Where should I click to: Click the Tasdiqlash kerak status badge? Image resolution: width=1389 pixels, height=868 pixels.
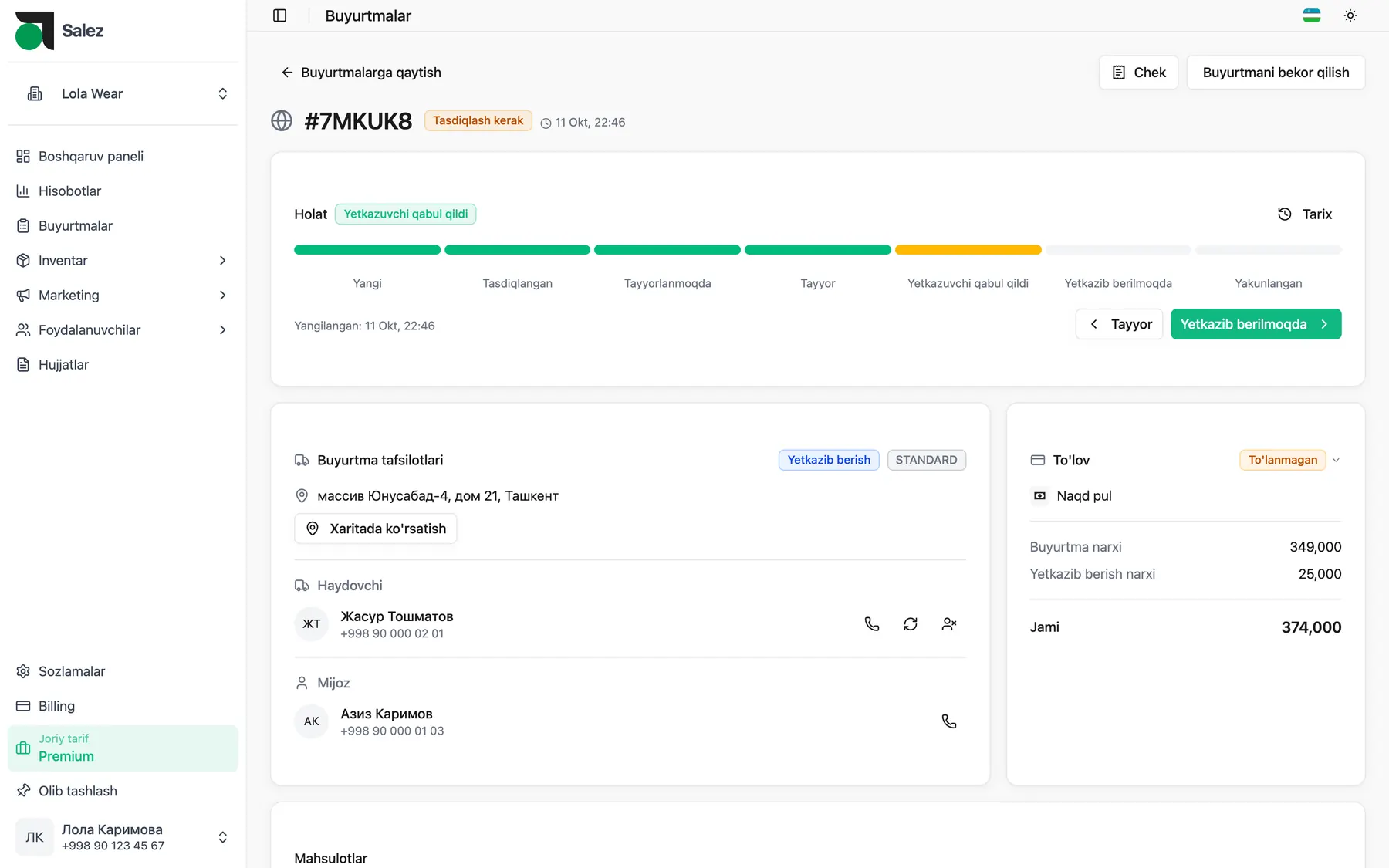click(x=478, y=120)
